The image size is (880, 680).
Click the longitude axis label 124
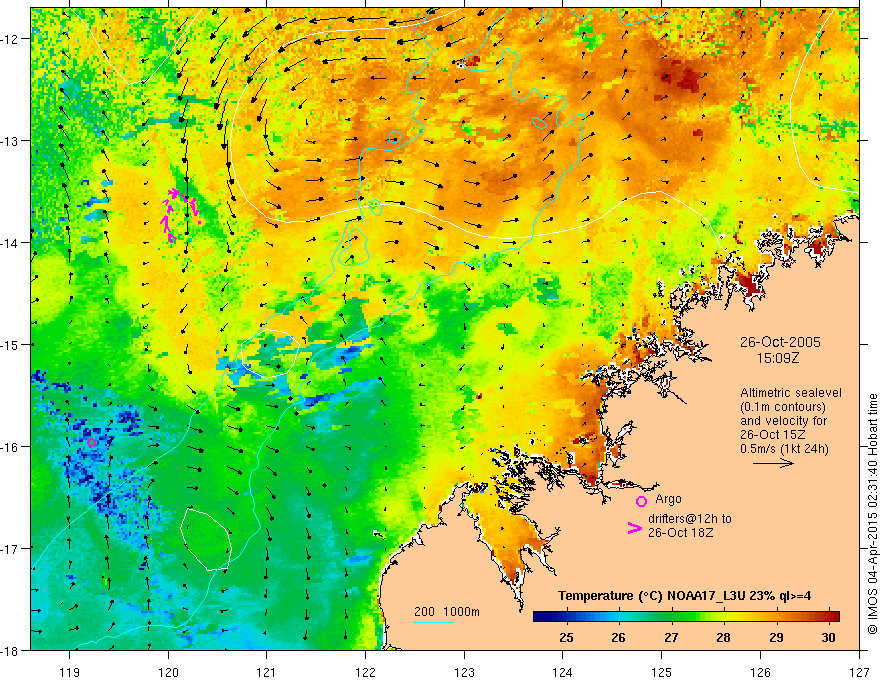point(563,672)
